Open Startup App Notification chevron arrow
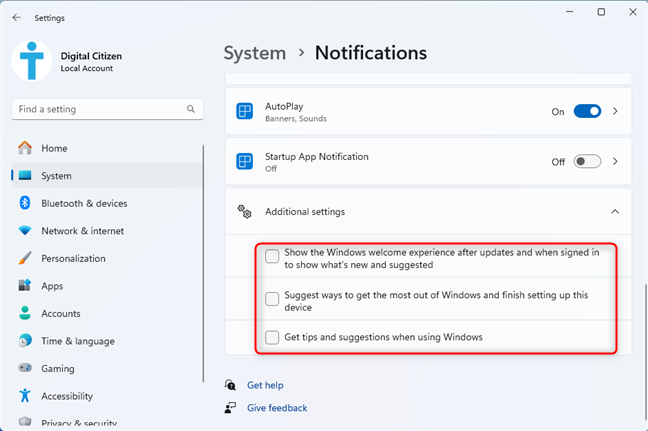This screenshot has height=431, width=648. coord(615,161)
